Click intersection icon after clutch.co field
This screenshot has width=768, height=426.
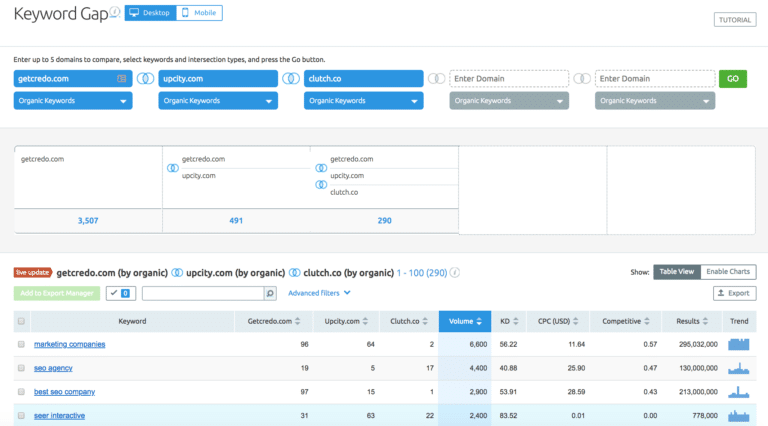[x=436, y=78]
